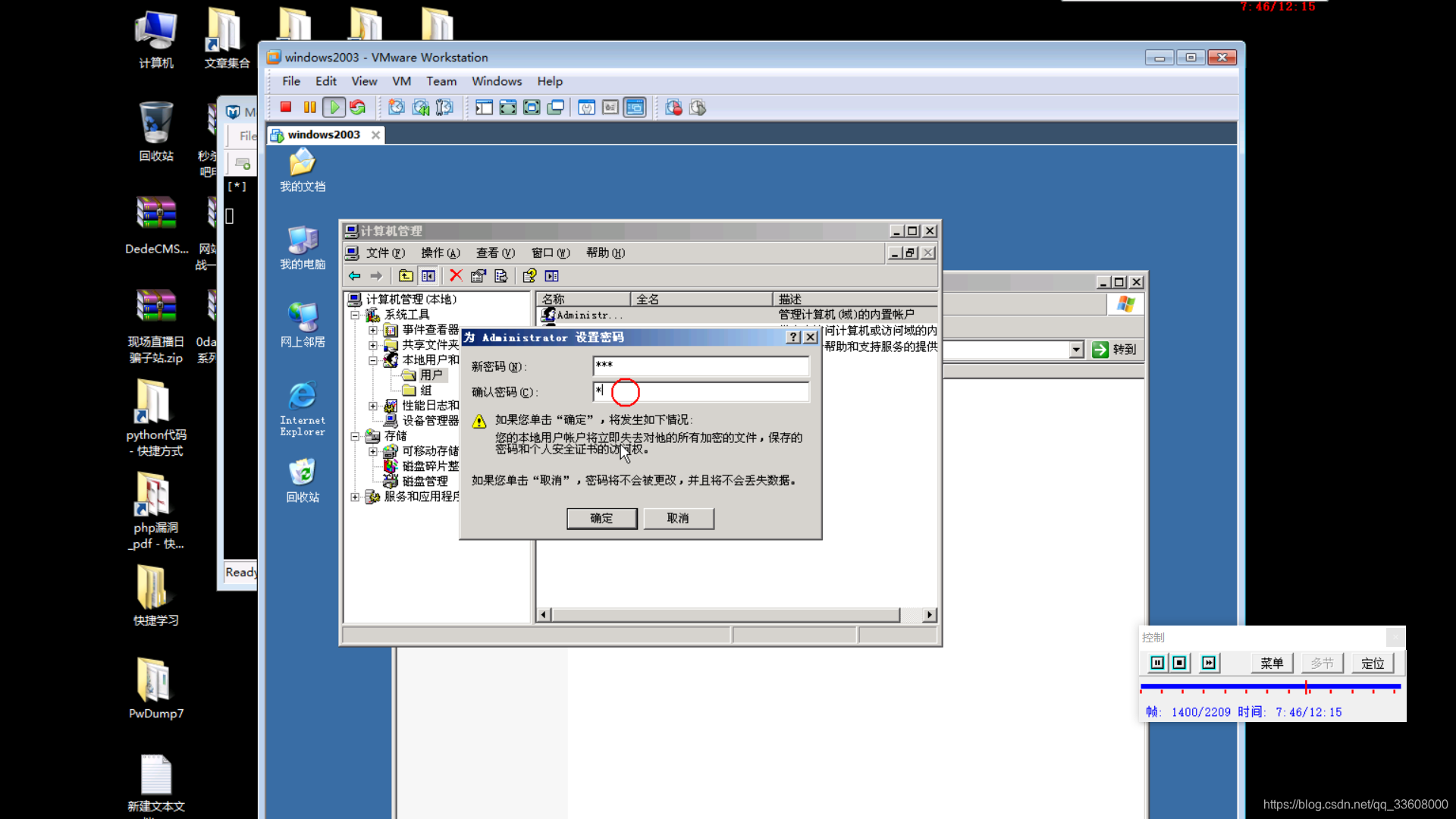Open the VMware File menu
The height and width of the screenshot is (819, 1456).
coord(291,81)
